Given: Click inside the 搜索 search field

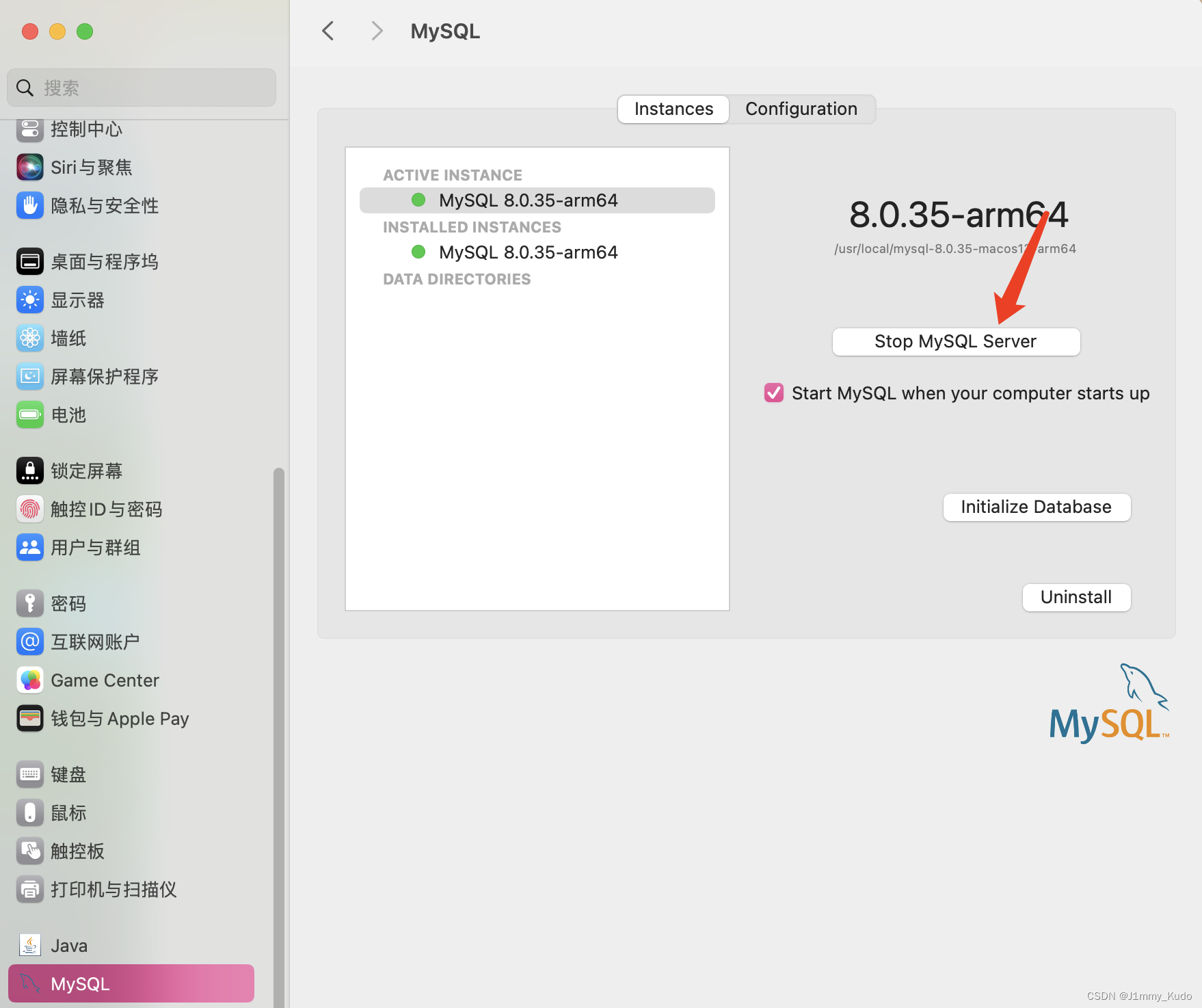Looking at the screenshot, I should 141,87.
